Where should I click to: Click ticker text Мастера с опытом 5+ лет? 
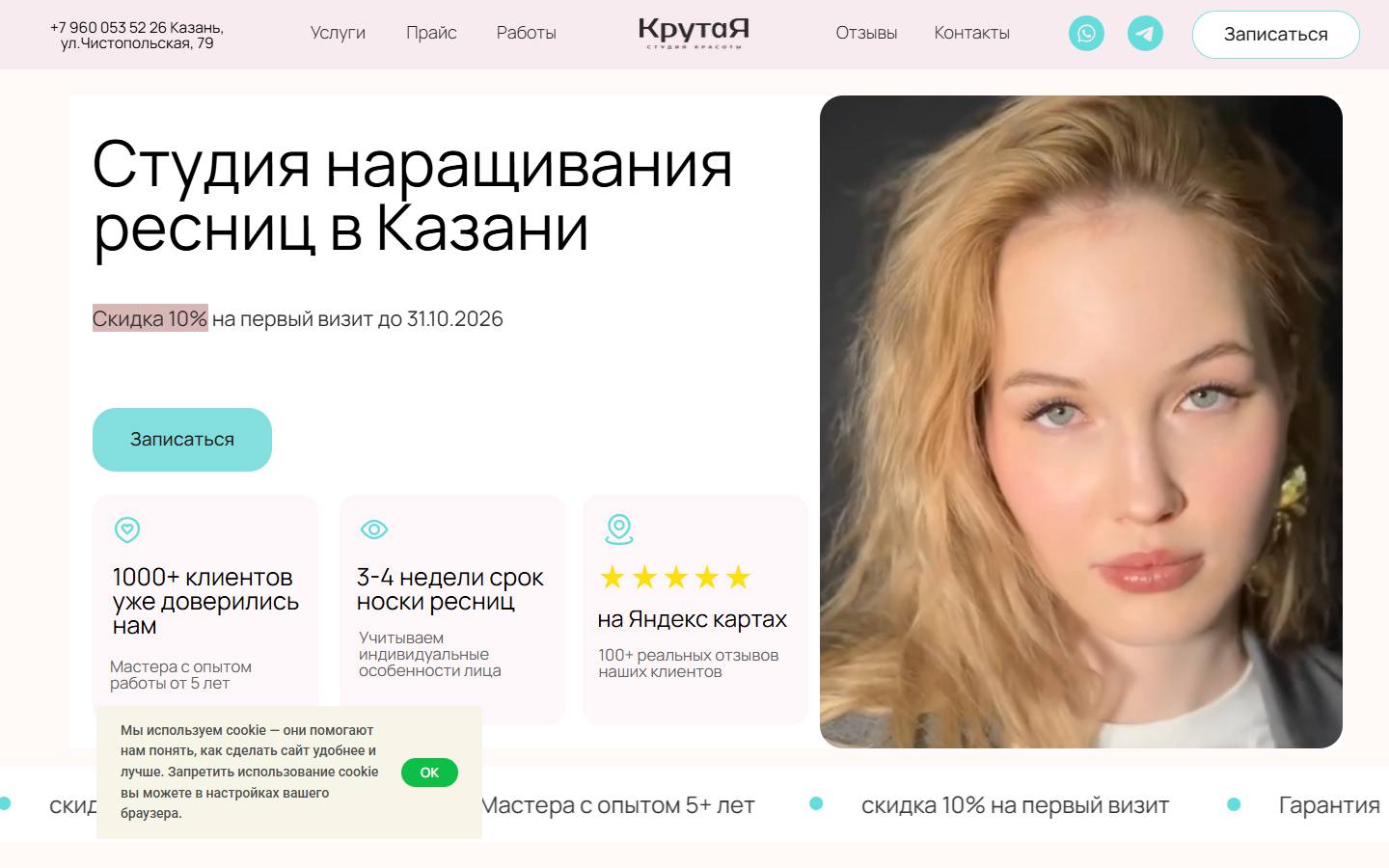[x=617, y=805]
